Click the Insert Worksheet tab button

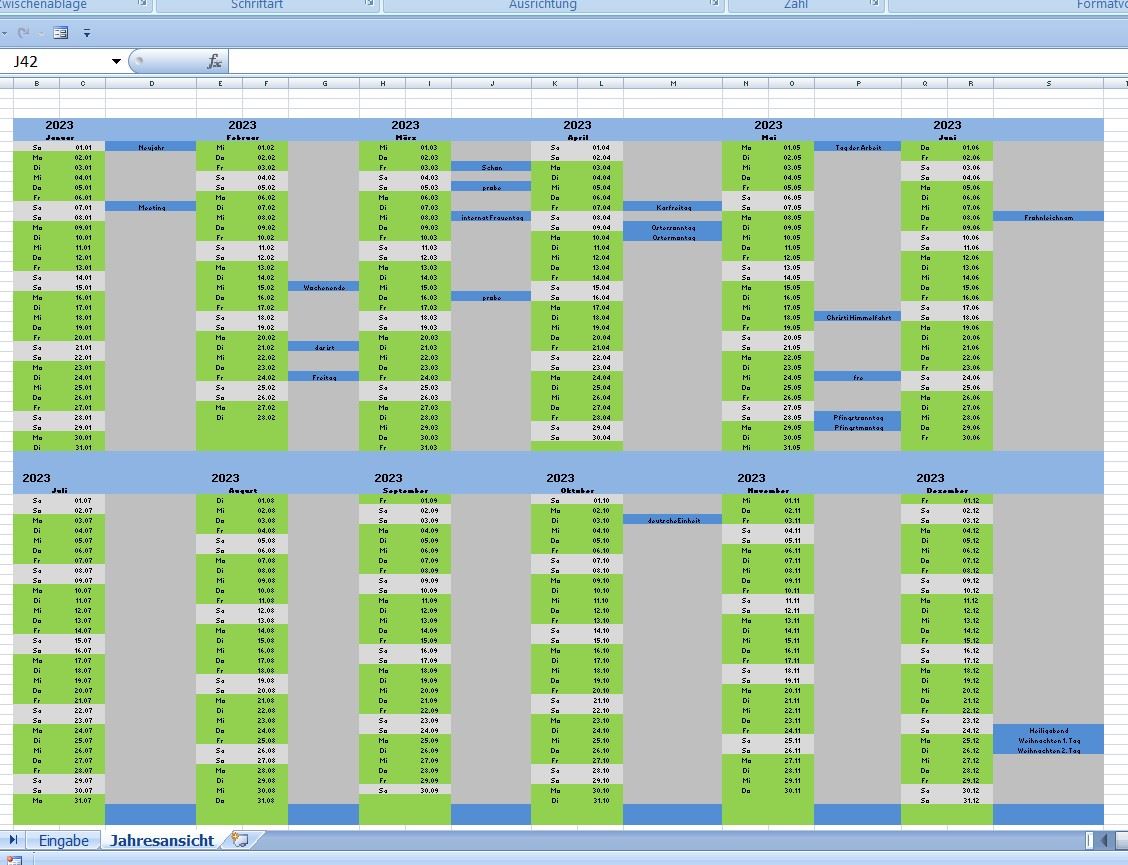click(x=238, y=841)
